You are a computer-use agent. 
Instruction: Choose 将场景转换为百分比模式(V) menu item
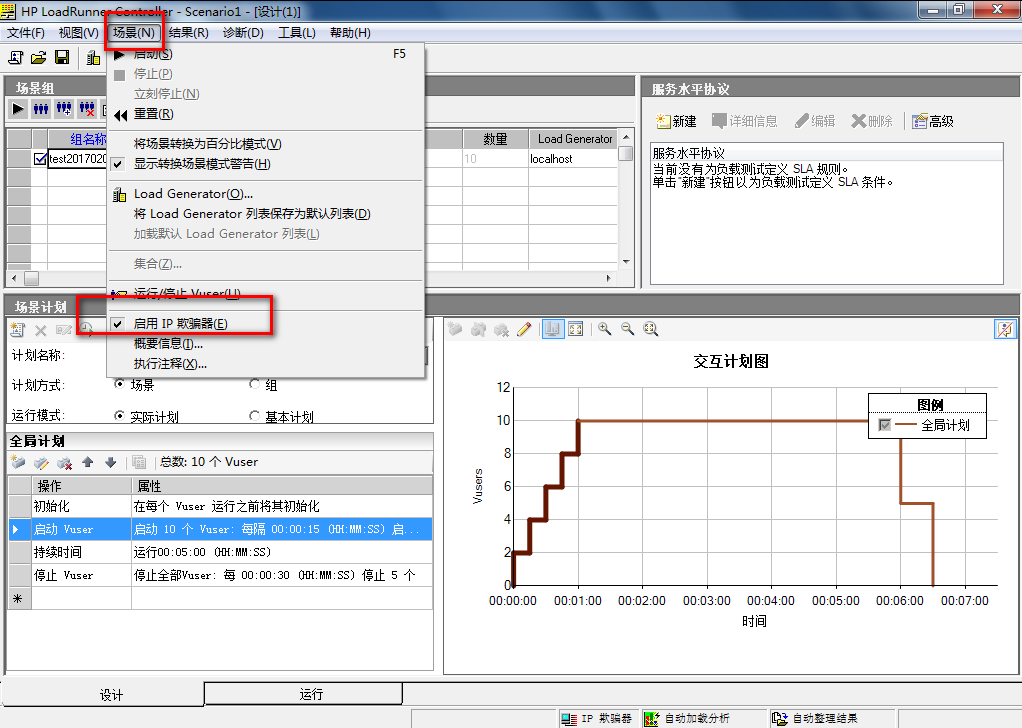pyautogui.click(x=207, y=144)
